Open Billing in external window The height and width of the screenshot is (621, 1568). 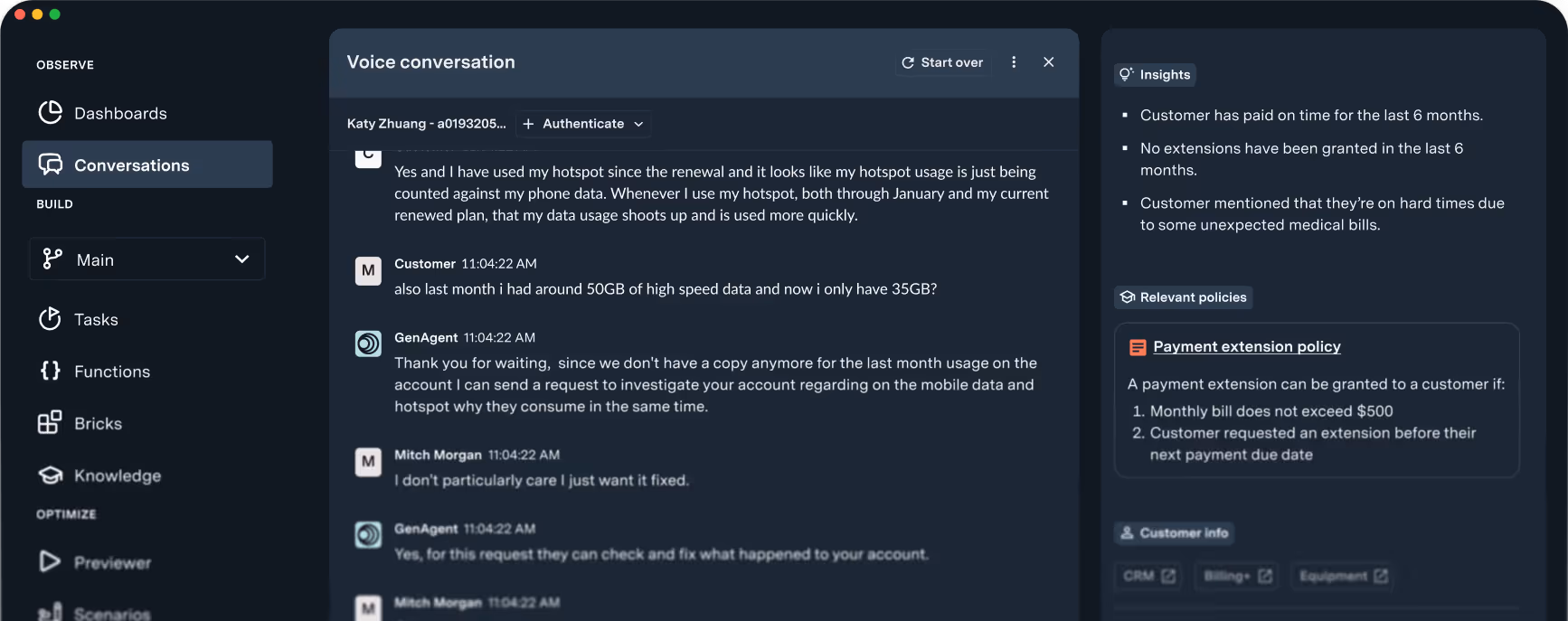click(x=1235, y=576)
